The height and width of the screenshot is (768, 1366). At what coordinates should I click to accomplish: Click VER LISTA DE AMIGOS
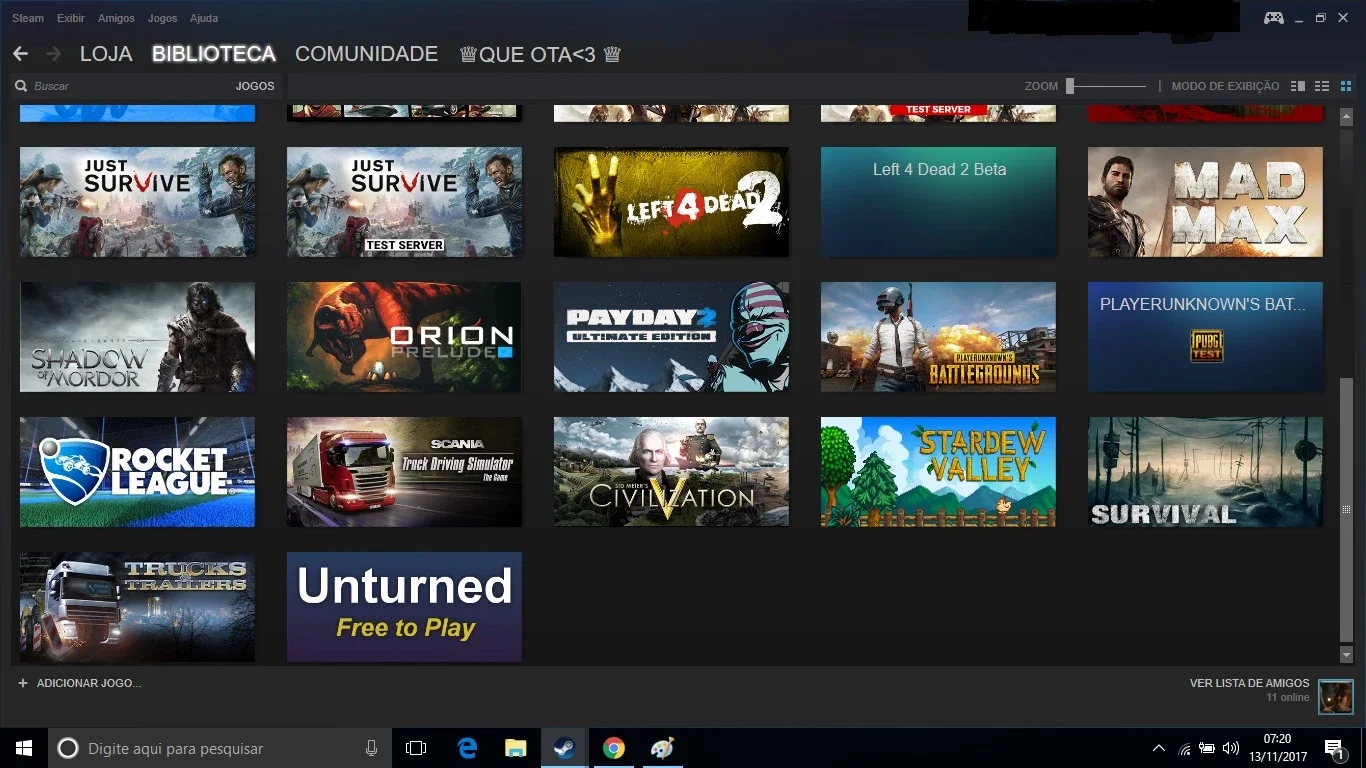[1249, 683]
